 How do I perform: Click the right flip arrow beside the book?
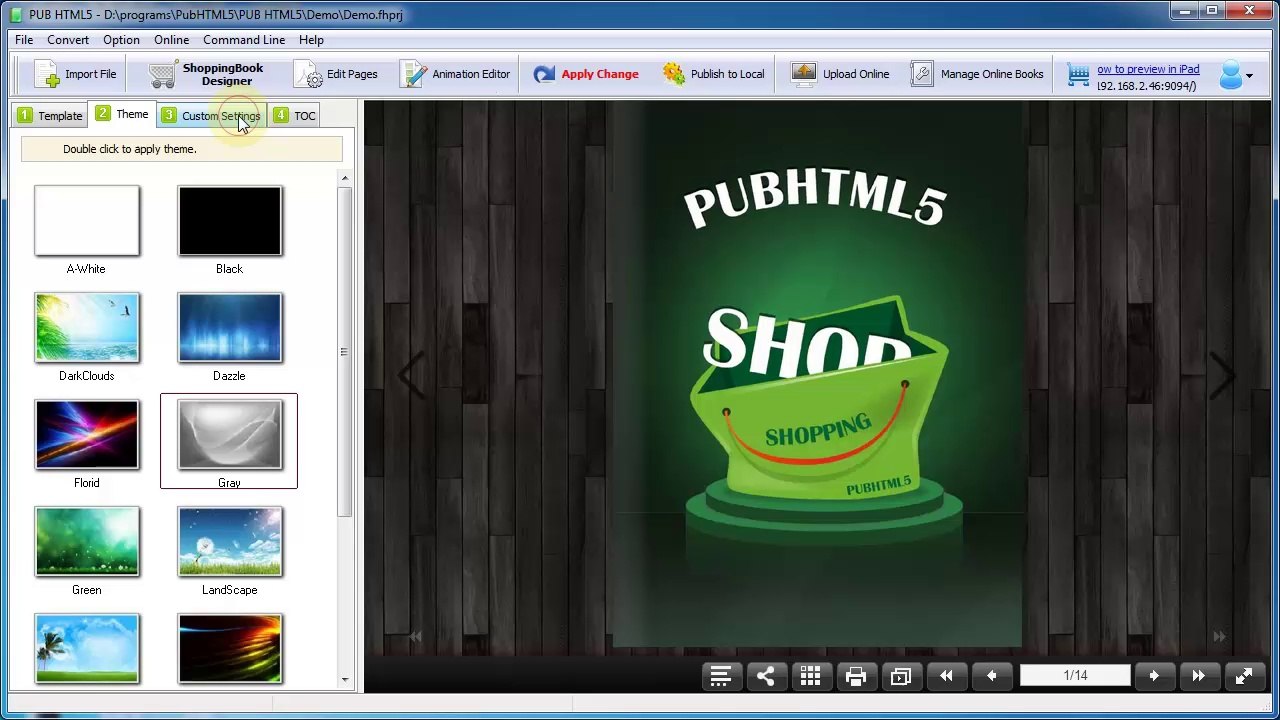1223,375
